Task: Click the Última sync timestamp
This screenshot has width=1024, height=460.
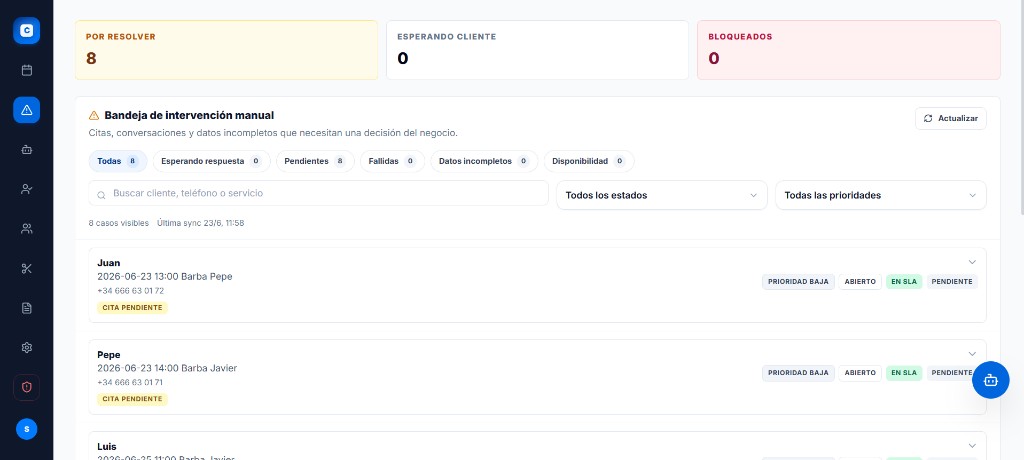Action: (200, 223)
